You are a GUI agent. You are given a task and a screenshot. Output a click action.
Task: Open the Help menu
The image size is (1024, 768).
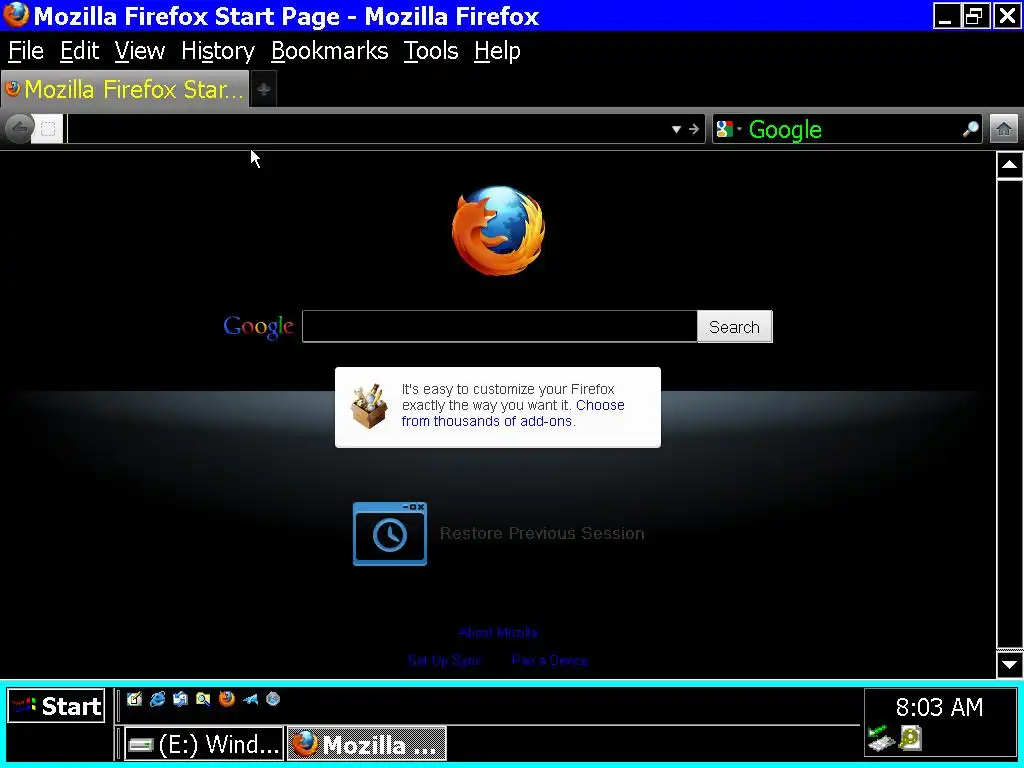(497, 51)
